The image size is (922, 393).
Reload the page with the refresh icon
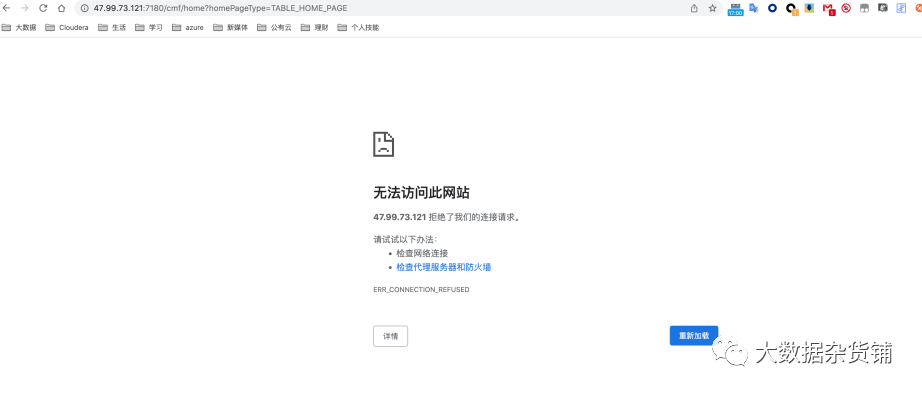43,8
